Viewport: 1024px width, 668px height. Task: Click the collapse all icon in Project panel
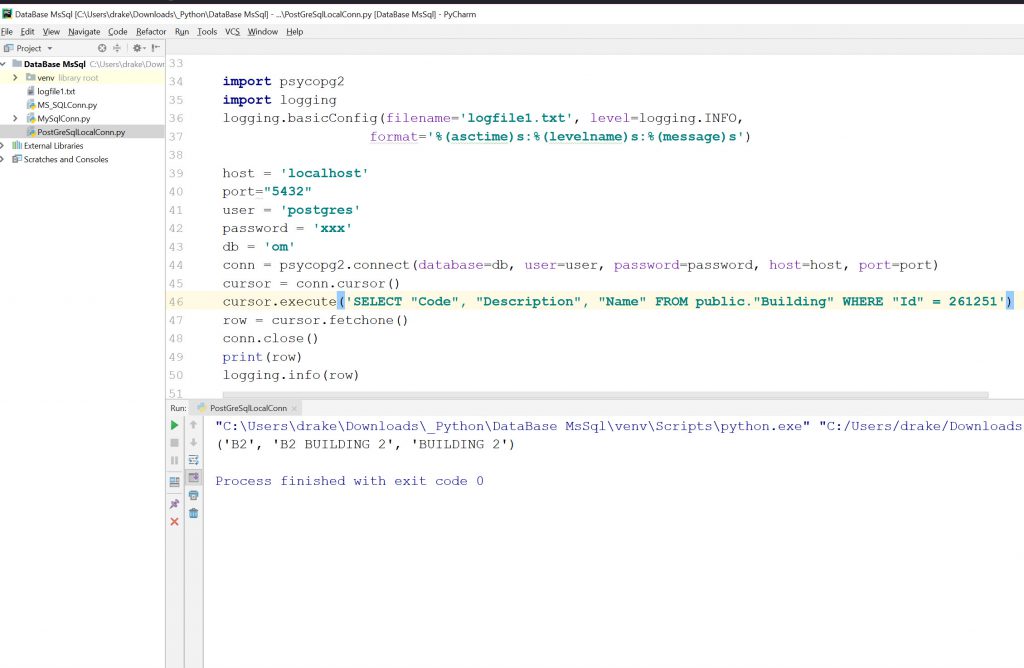click(x=117, y=48)
